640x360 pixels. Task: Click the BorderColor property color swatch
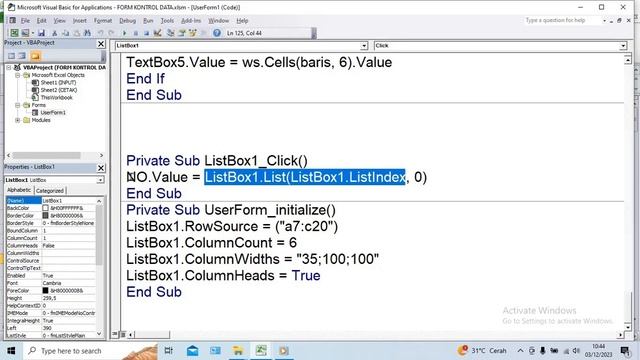45,216
